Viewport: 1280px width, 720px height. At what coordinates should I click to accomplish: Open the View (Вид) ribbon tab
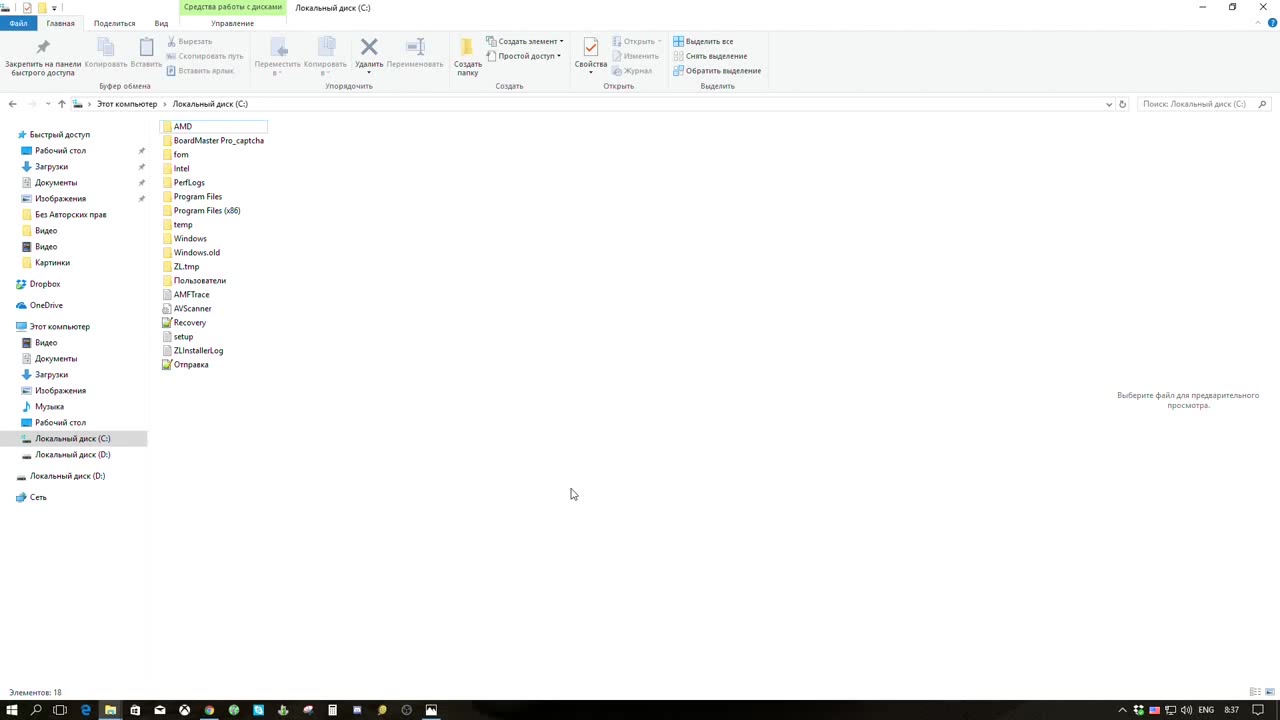pyautogui.click(x=161, y=23)
